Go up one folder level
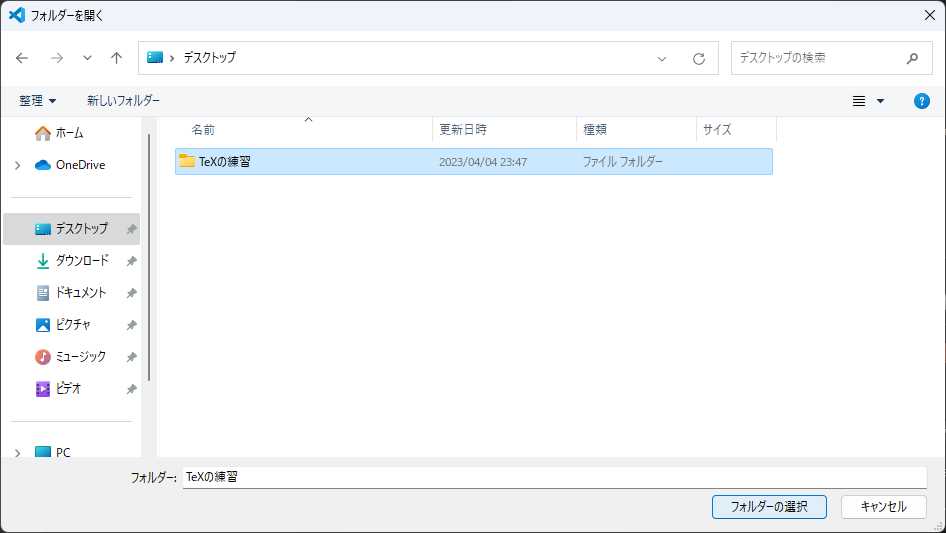 pos(116,58)
